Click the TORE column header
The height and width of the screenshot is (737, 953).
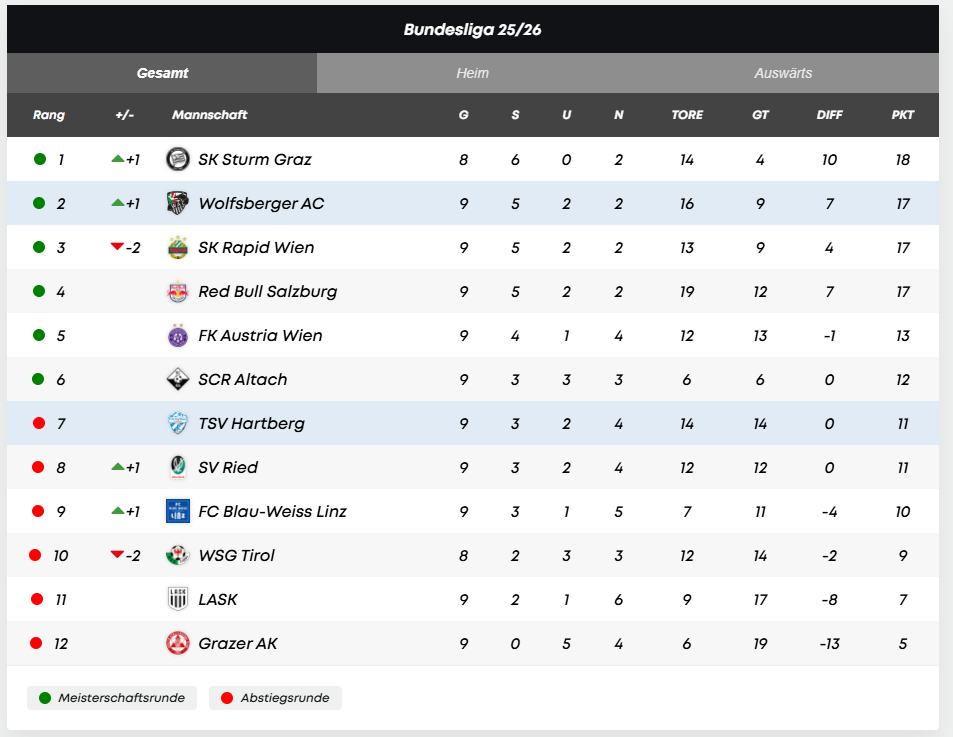687,115
